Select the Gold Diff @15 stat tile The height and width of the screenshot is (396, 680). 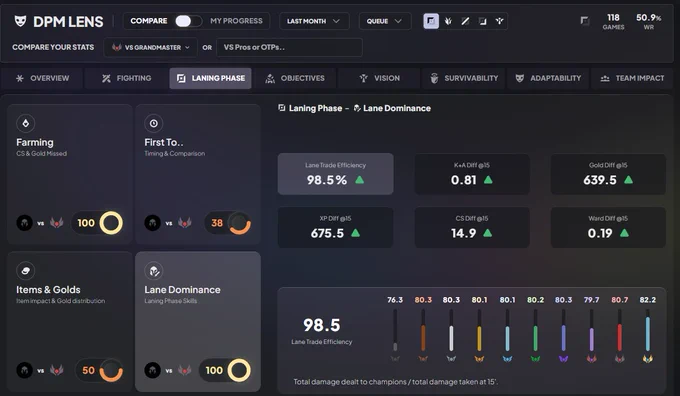coord(608,174)
